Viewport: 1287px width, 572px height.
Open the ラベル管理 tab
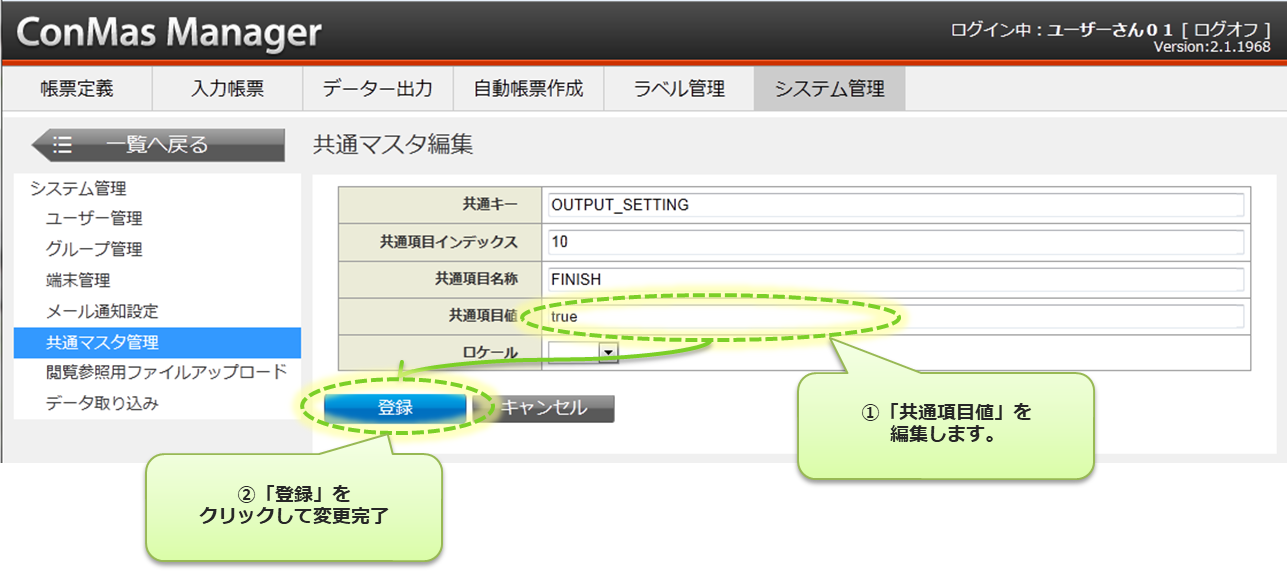click(679, 89)
